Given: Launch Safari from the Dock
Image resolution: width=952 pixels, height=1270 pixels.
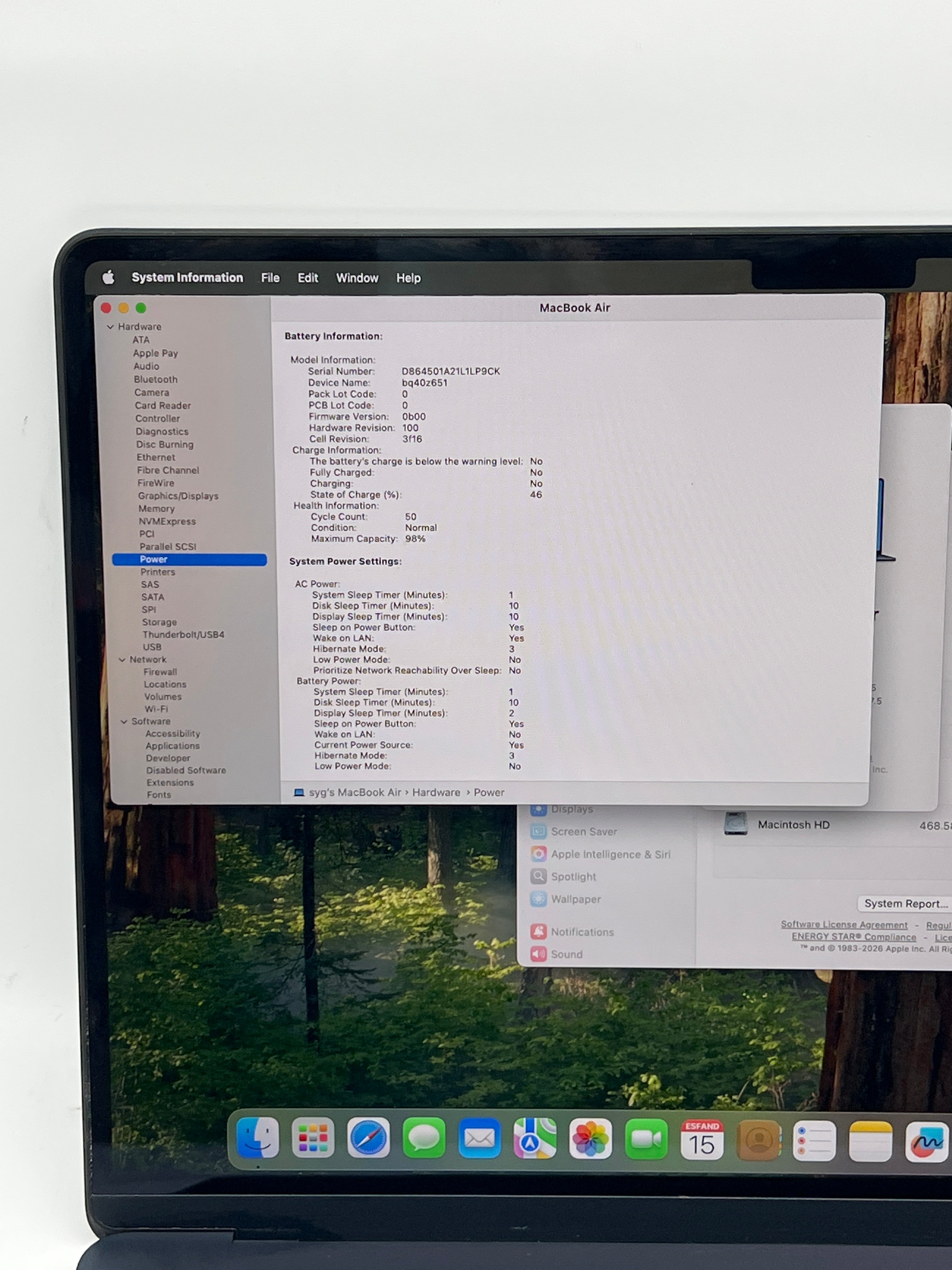Looking at the screenshot, I should pos(368,1138).
